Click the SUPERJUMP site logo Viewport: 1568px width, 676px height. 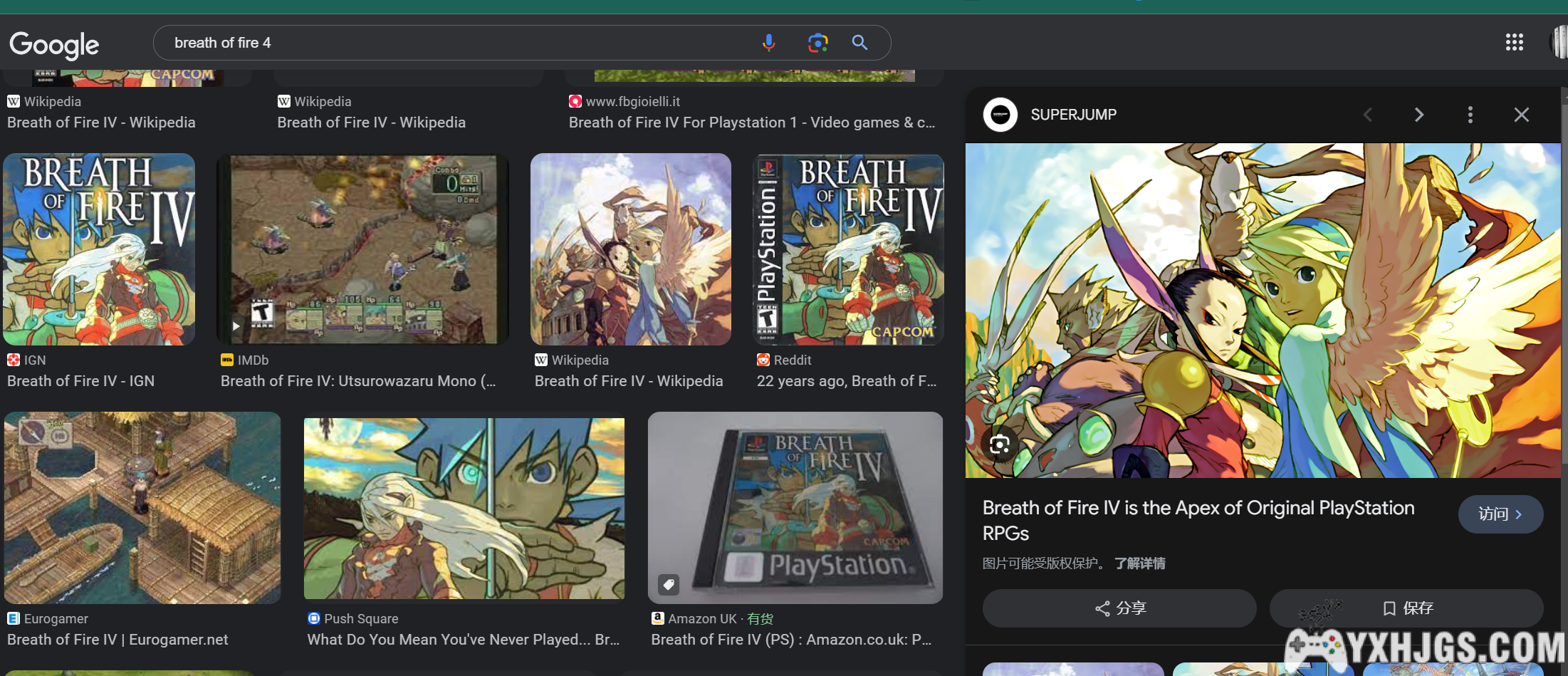click(x=1000, y=115)
